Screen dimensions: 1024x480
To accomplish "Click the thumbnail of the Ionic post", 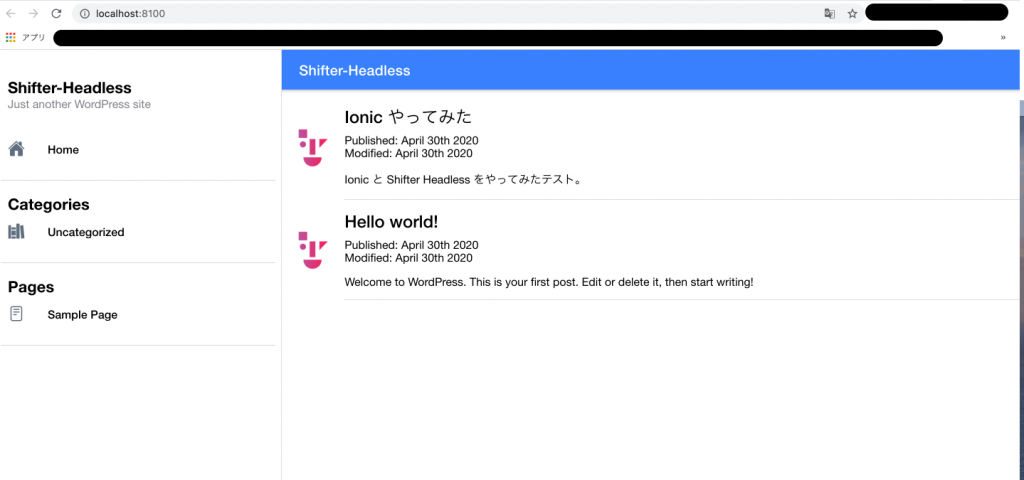I will pyautogui.click(x=312, y=148).
